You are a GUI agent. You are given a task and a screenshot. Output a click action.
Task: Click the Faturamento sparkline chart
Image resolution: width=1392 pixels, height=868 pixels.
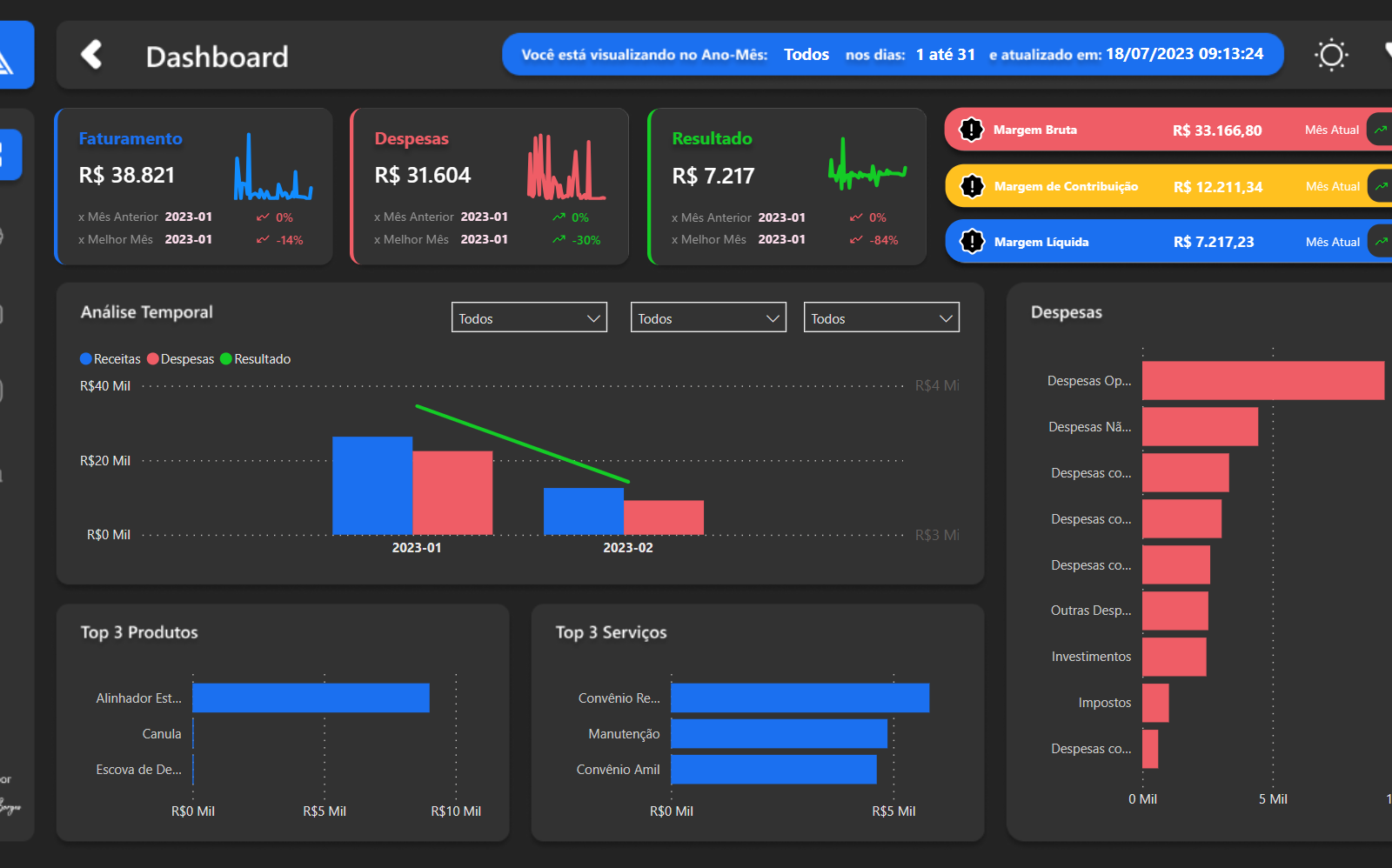(272, 167)
